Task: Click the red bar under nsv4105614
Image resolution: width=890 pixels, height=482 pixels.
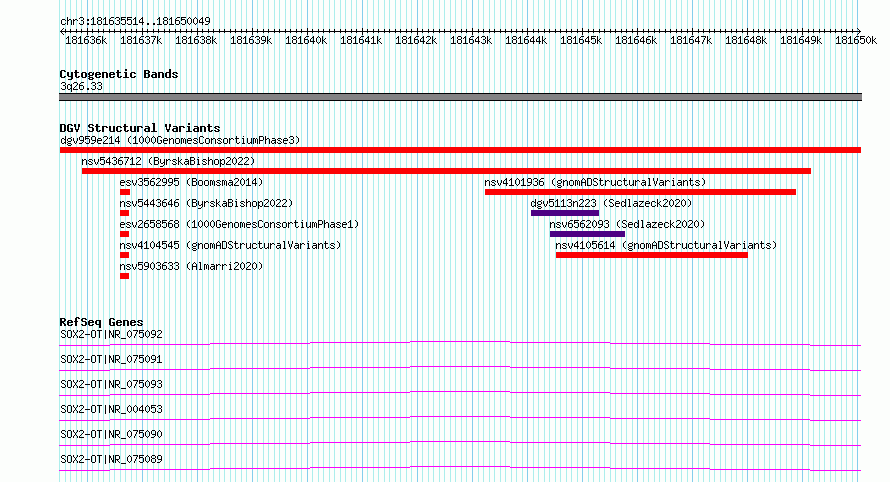Action: [652, 255]
